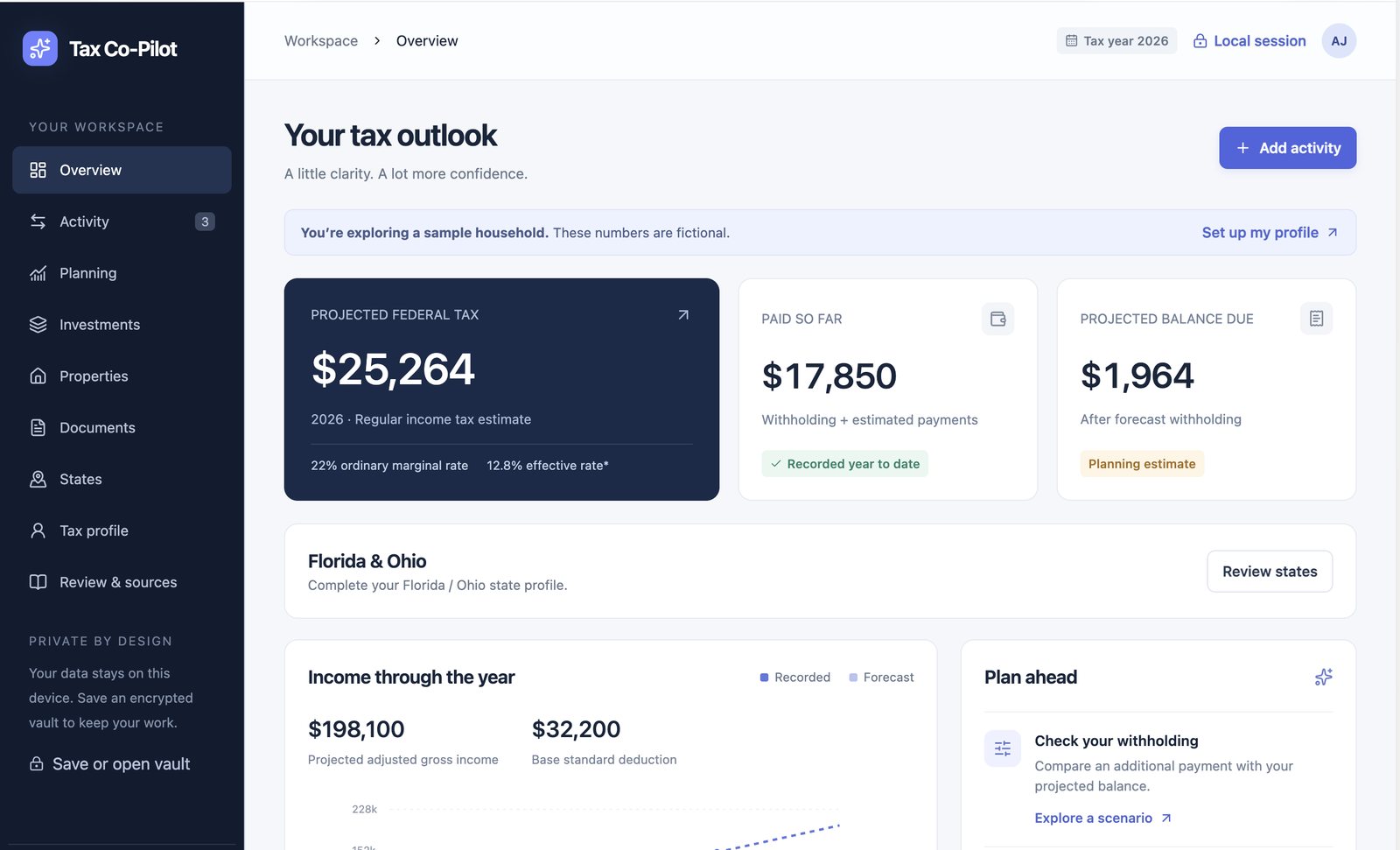Click the Florida & Ohio heading
Screen dimensions: 1400x850
click(367, 561)
